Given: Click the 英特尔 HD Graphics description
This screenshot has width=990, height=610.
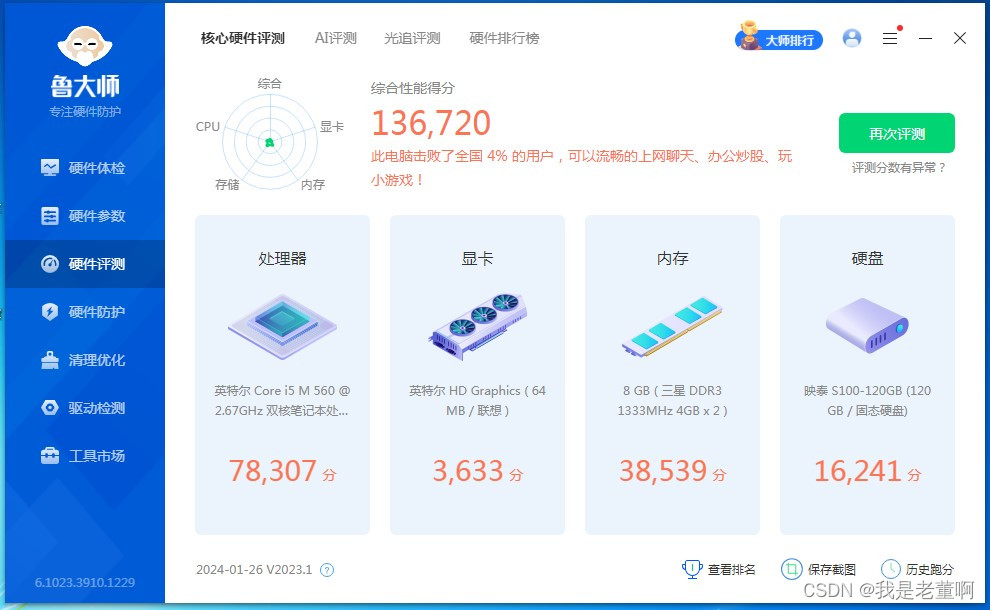Looking at the screenshot, I should tap(477, 401).
